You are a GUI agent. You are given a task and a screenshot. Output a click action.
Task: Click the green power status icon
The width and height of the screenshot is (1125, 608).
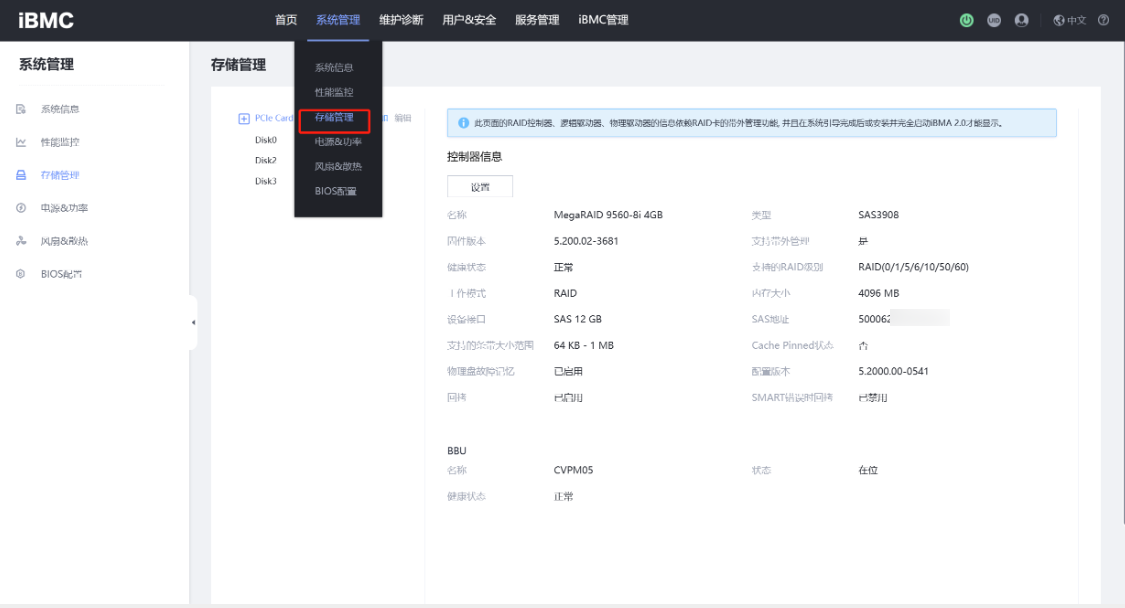coord(966,20)
